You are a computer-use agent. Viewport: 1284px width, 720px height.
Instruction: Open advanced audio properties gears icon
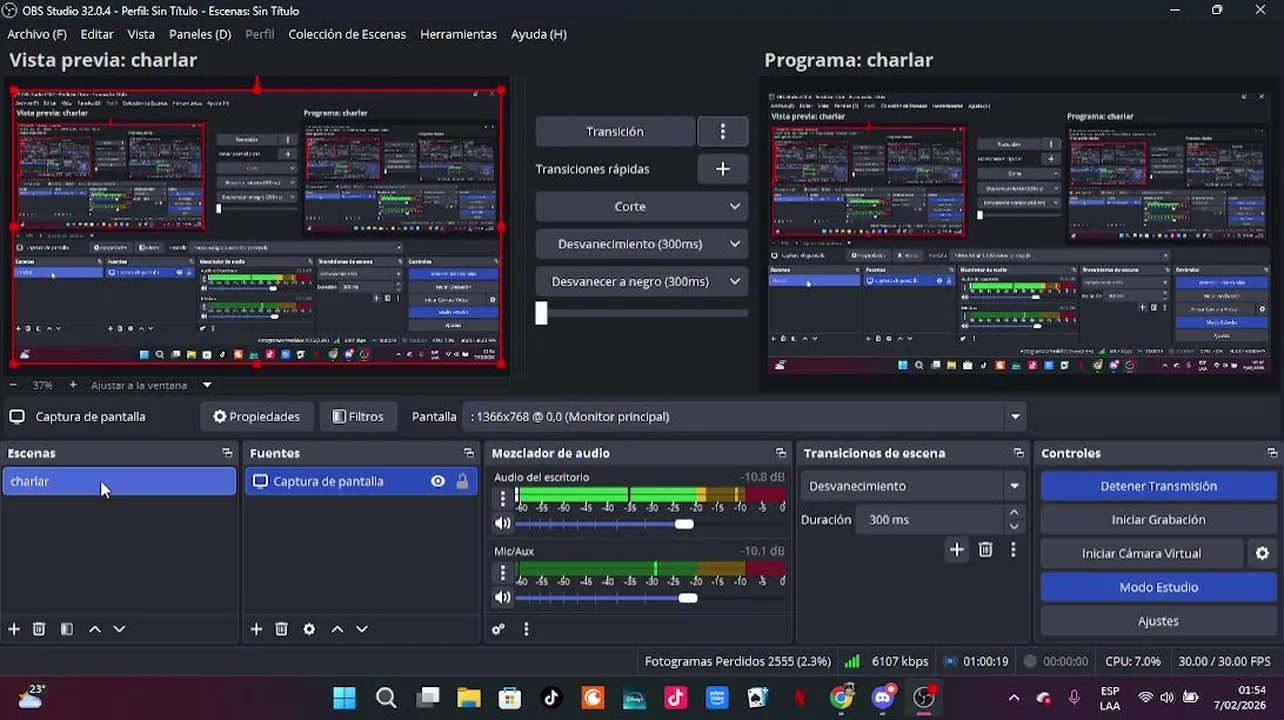coord(498,629)
